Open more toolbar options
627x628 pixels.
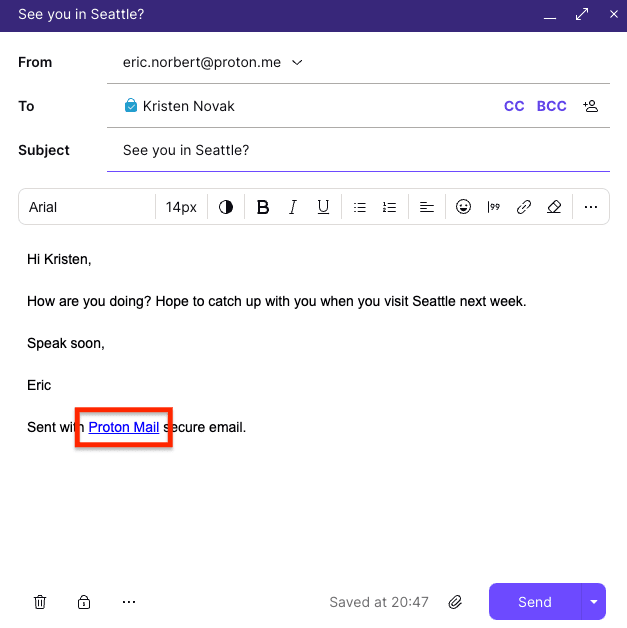click(x=591, y=207)
